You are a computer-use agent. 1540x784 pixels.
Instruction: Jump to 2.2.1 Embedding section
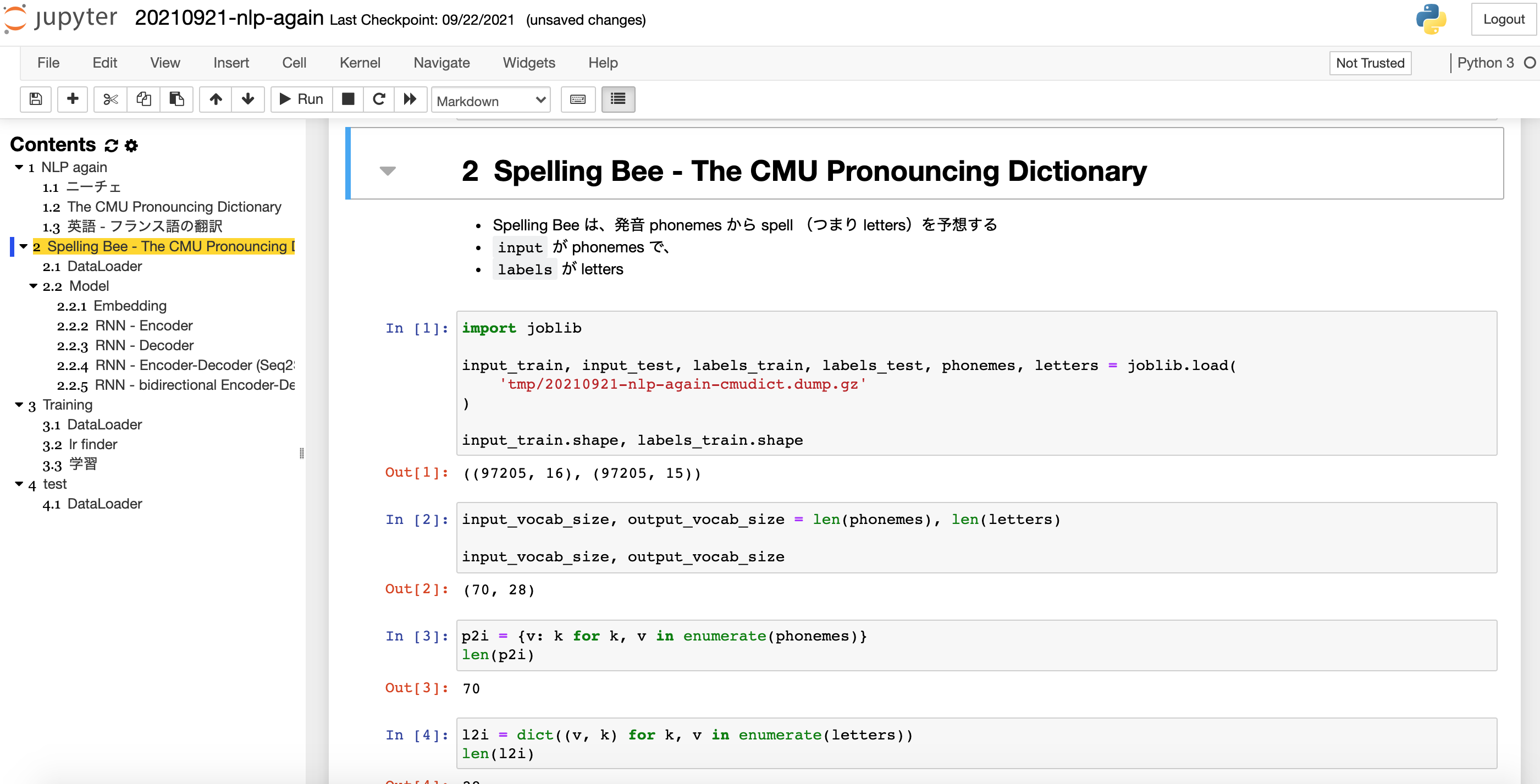pos(112,306)
